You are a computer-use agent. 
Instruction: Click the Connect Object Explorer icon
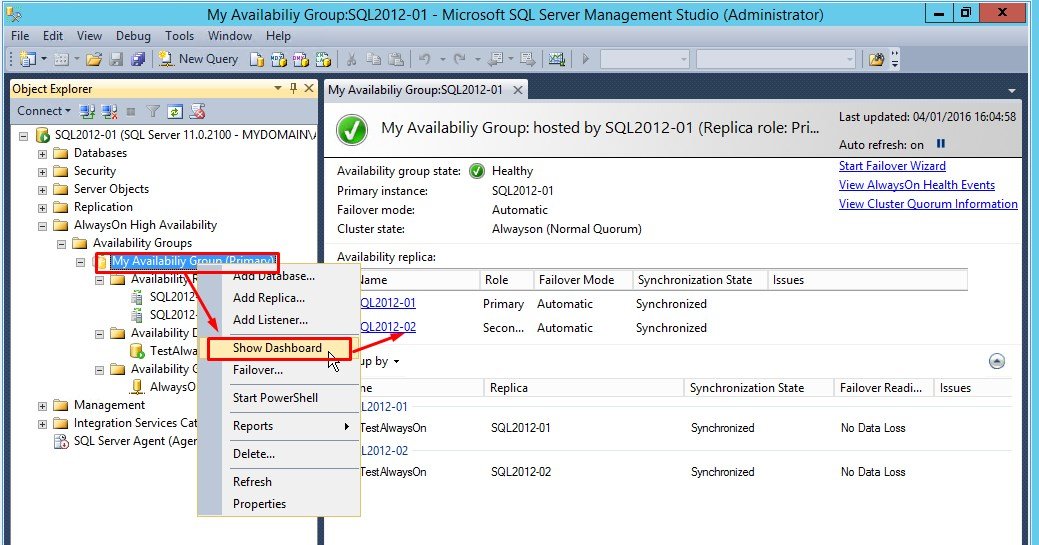coord(87,111)
